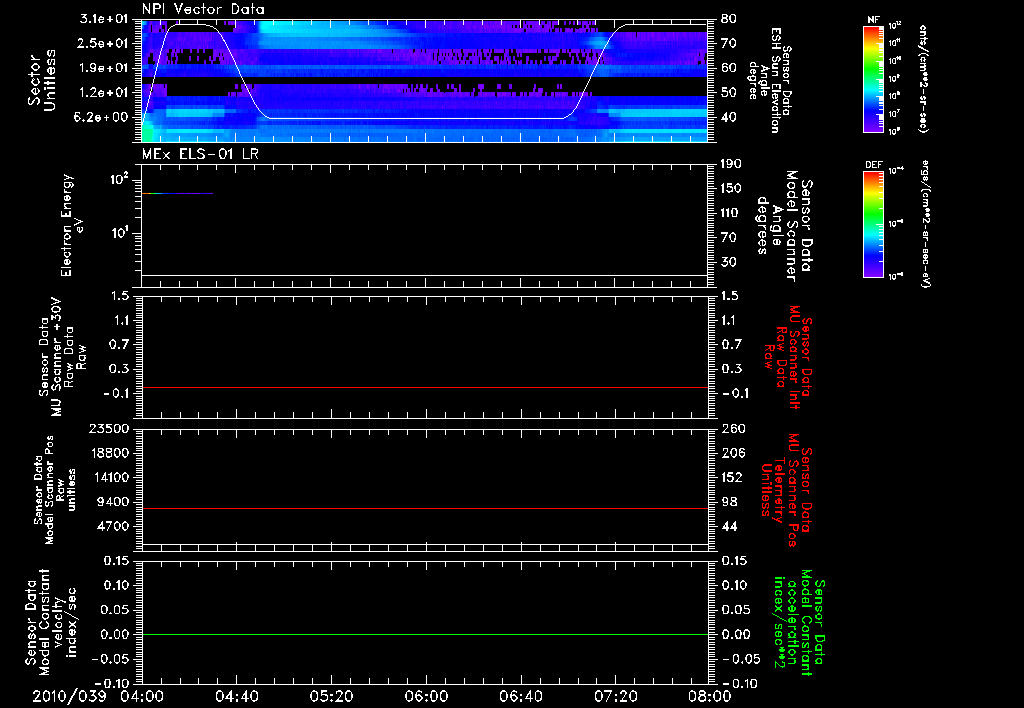
Task: Select the "MU Scanner +30V Raw Data" axis title
Action: tap(63, 356)
